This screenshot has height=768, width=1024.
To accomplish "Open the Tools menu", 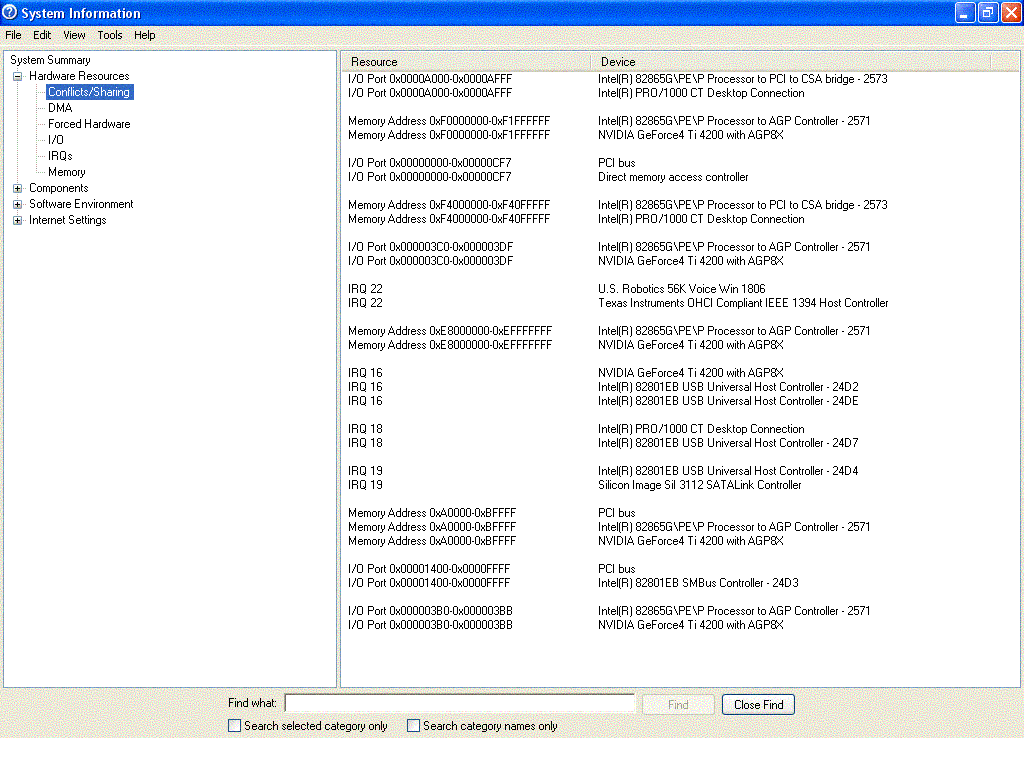I will point(110,35).
